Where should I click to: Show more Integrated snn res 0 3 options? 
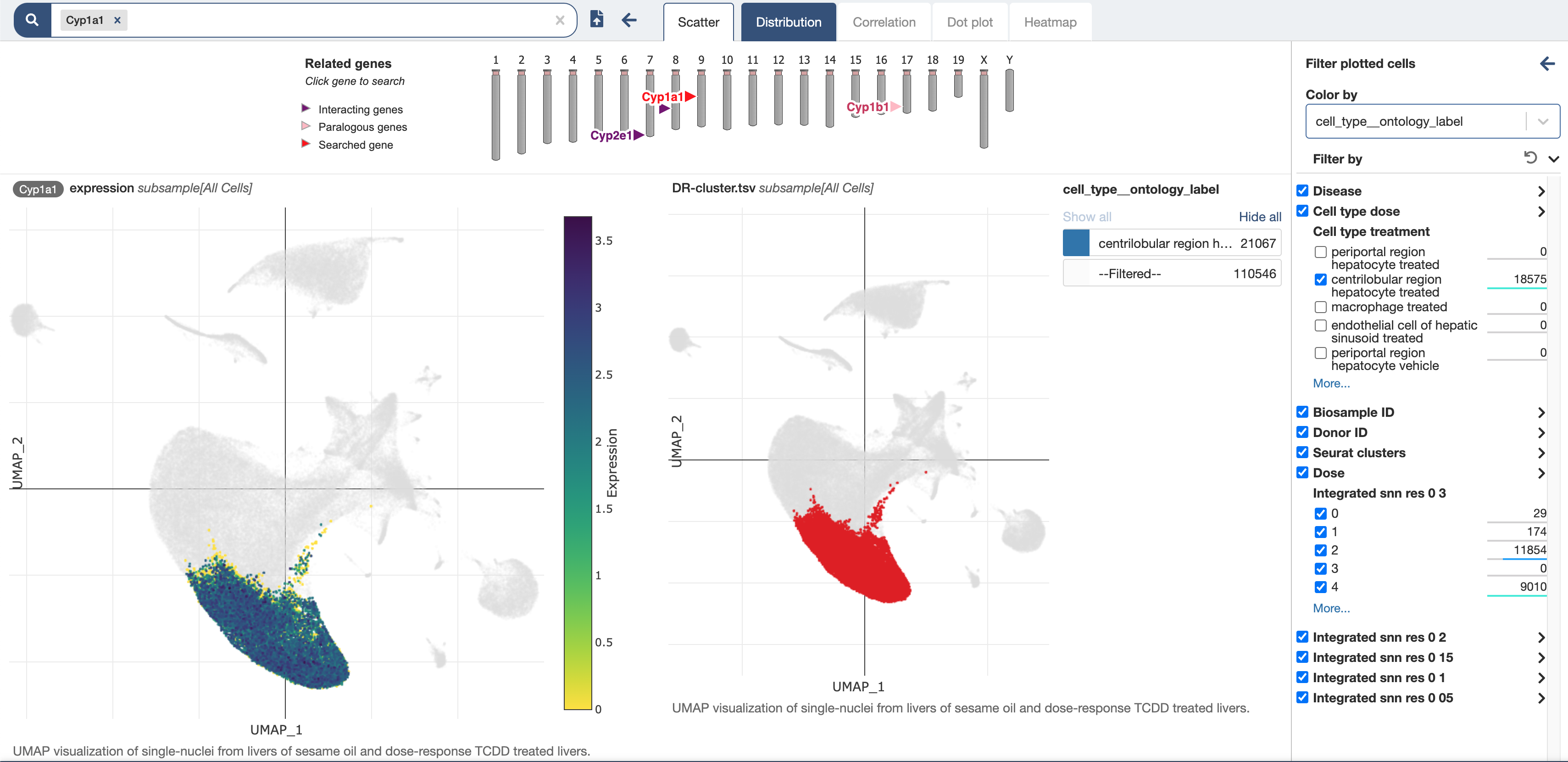pyautogui.click(x=1331, y=608)
